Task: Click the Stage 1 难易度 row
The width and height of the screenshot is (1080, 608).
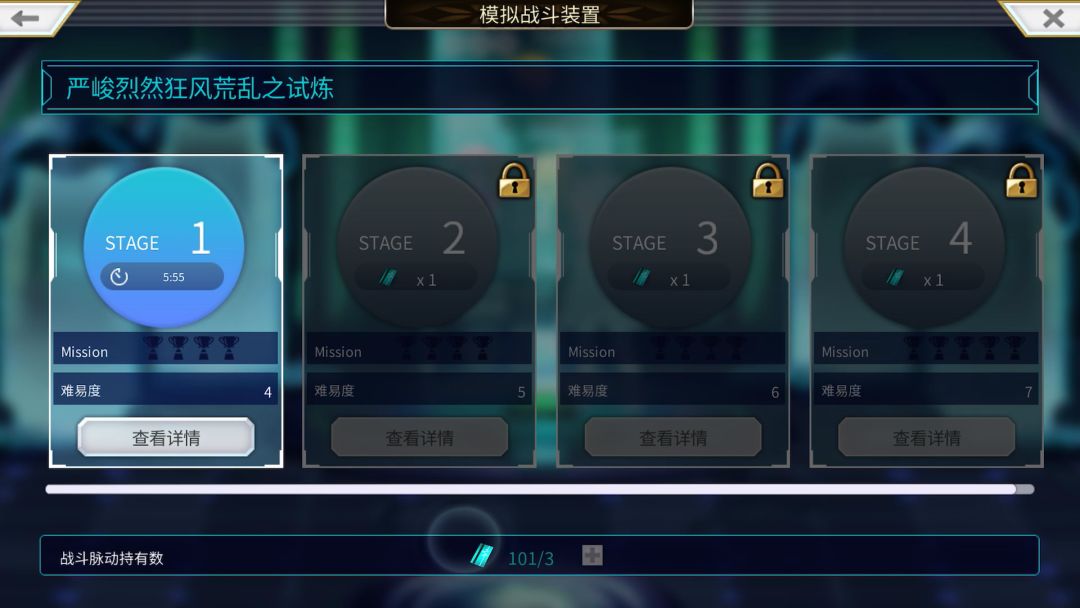Action: (165, 390)
